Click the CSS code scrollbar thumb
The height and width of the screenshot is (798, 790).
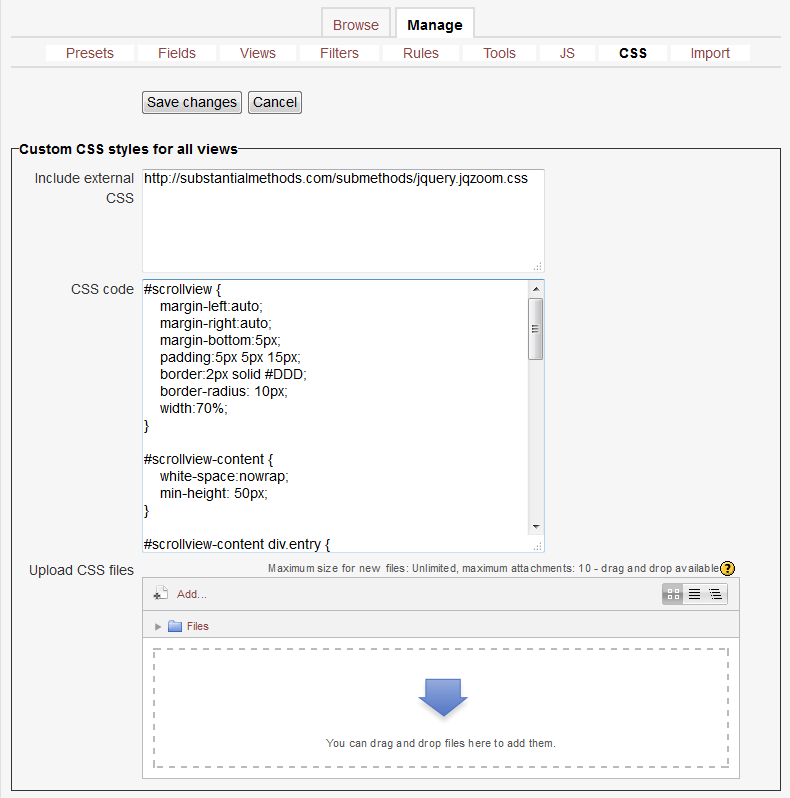coord(536,328)
